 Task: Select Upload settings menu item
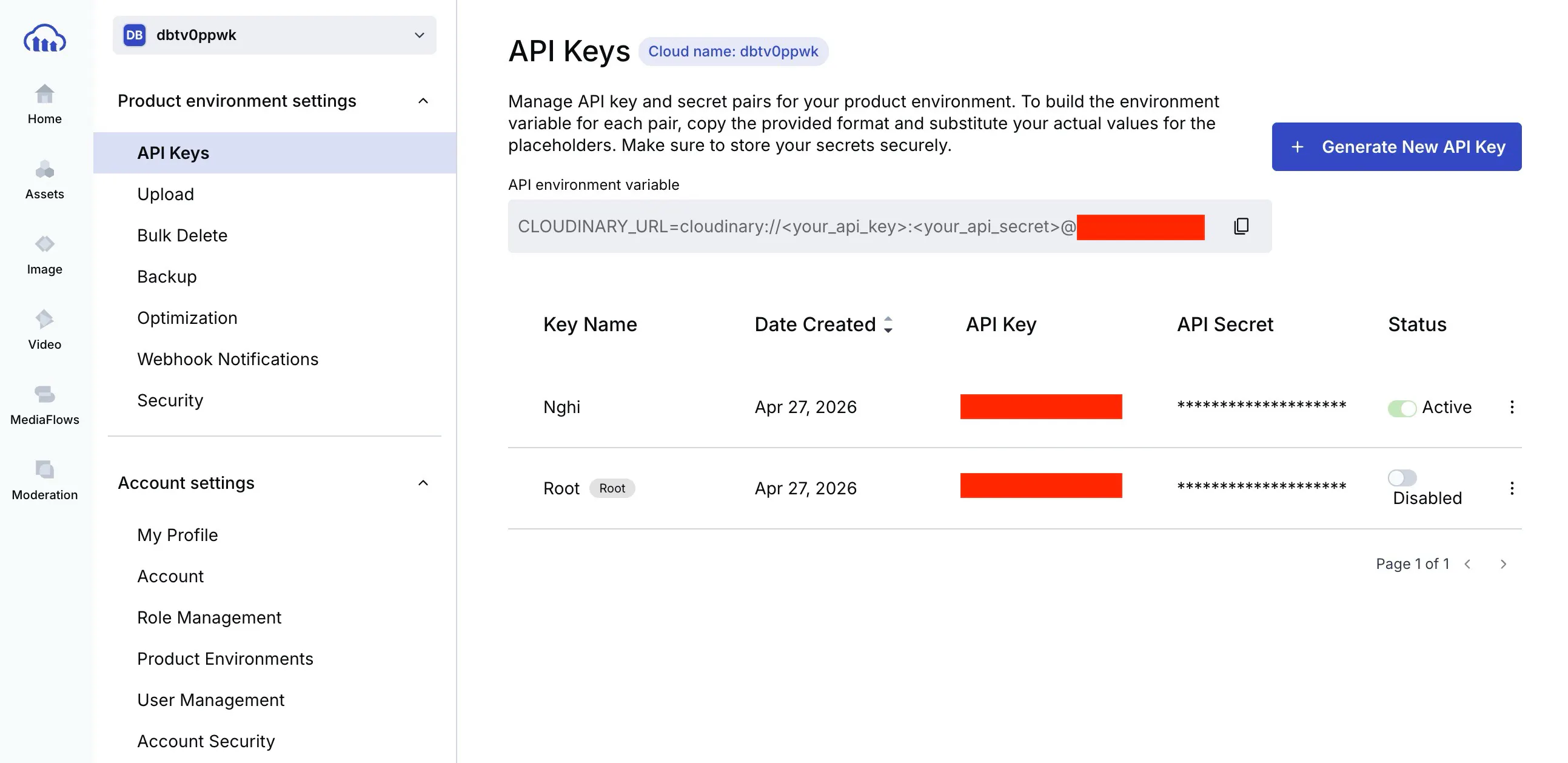pos(166,194)
